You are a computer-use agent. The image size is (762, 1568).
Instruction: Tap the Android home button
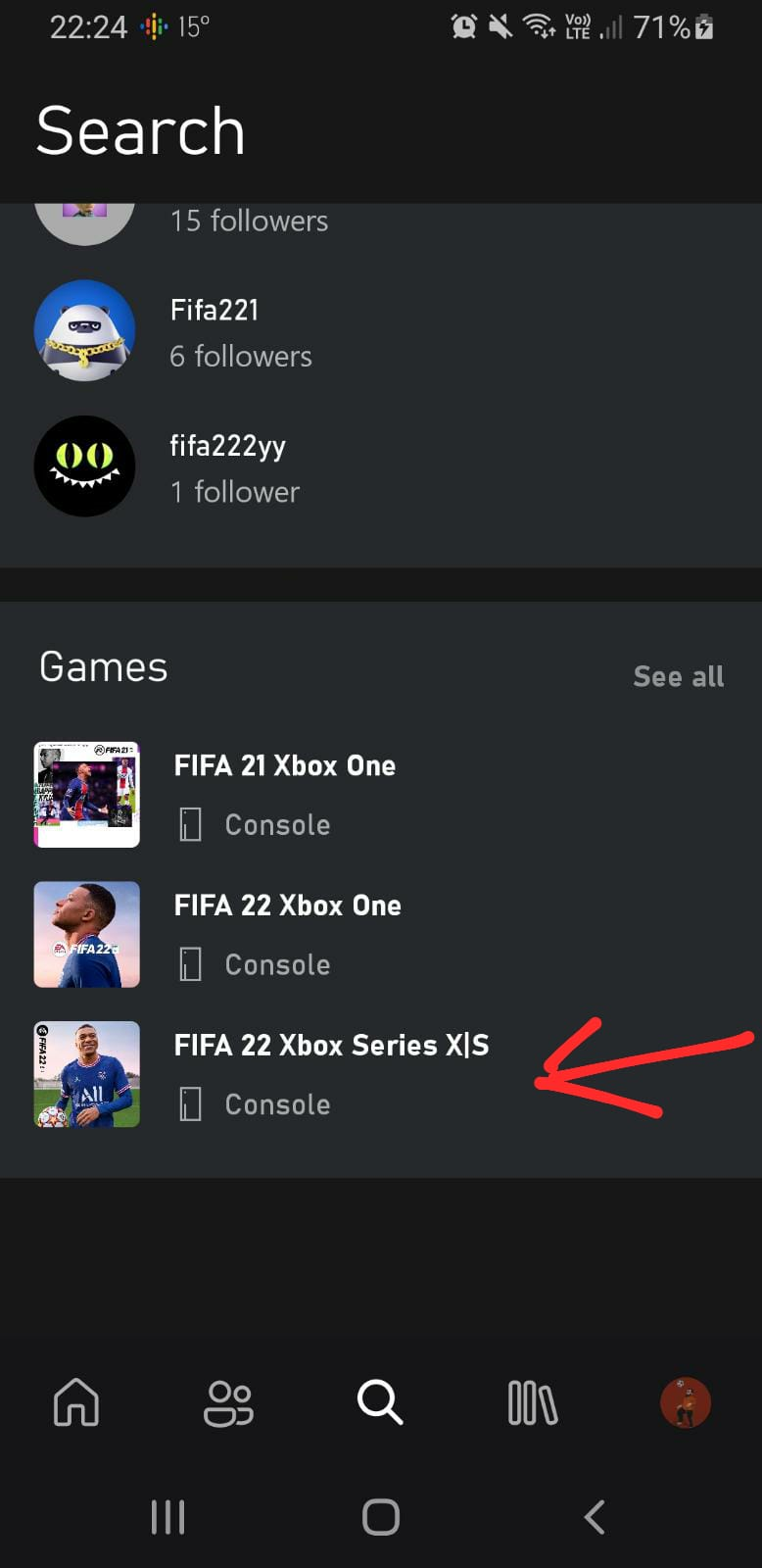click(381, 1517)
